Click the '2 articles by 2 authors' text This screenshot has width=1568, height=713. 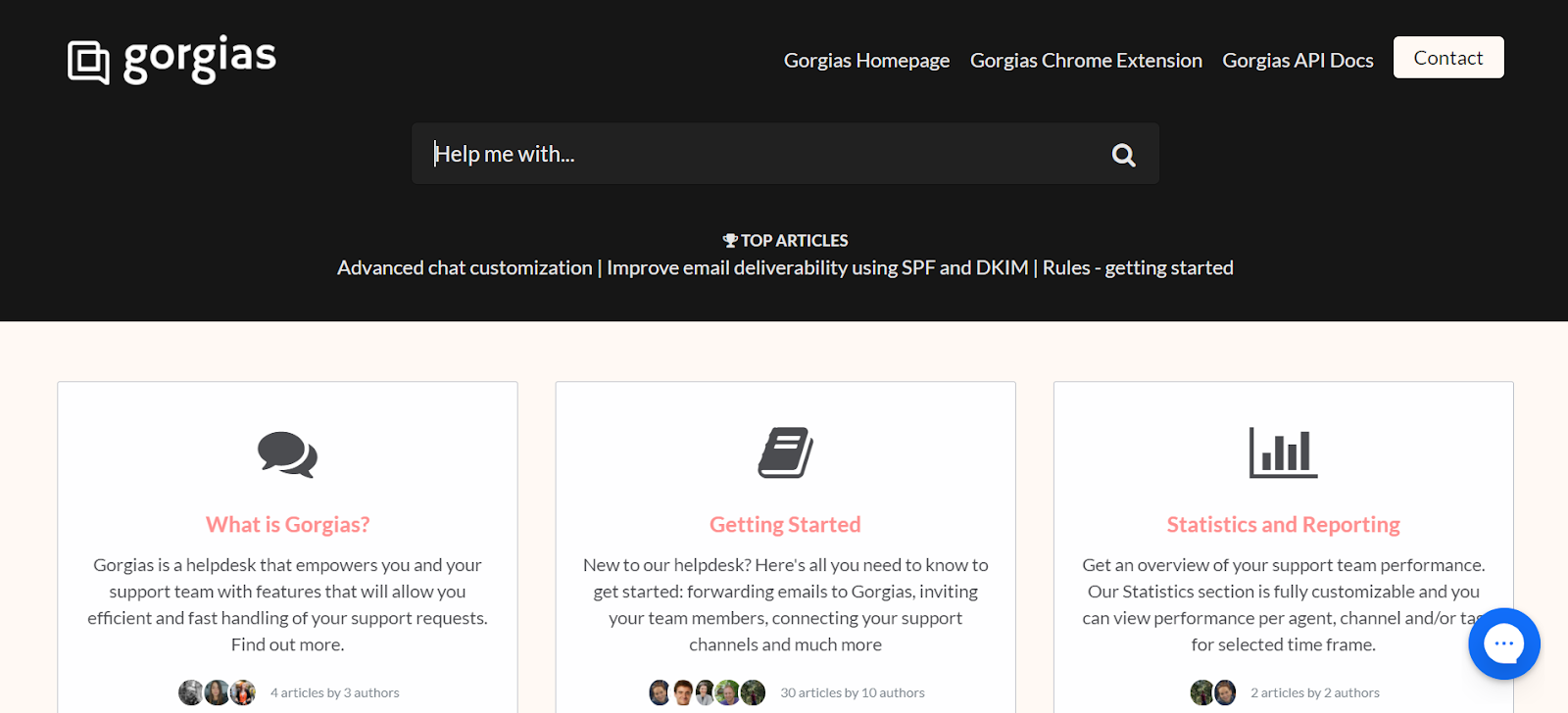point(1315,692)
